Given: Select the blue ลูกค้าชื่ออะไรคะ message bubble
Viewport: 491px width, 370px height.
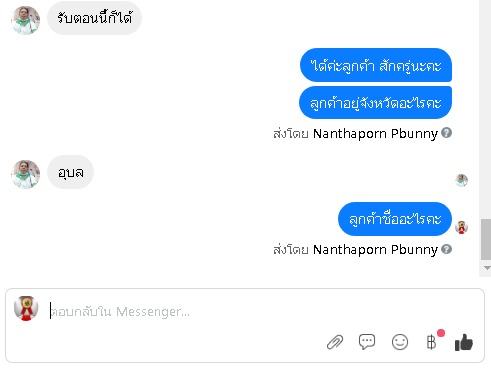Looking at the screenshot, I should (x=395, y=219).
